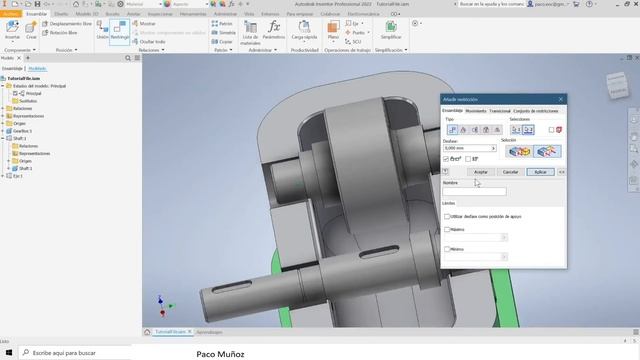The height and width of the screenshot is (360, 640).
Task: Click the Windows search box
Action: (76, 353)
